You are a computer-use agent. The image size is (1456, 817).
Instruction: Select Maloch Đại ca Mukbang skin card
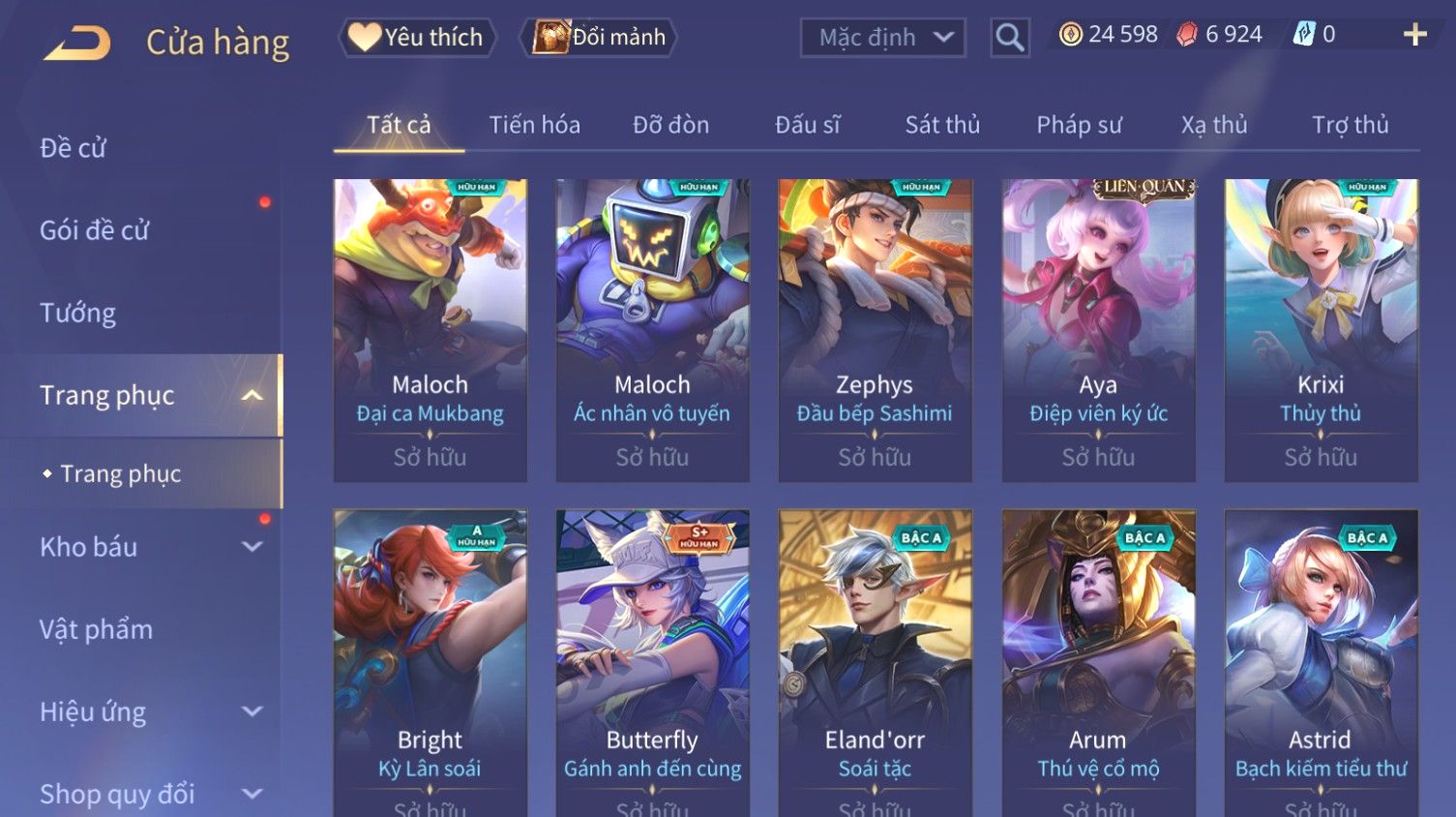pos(430,330)
